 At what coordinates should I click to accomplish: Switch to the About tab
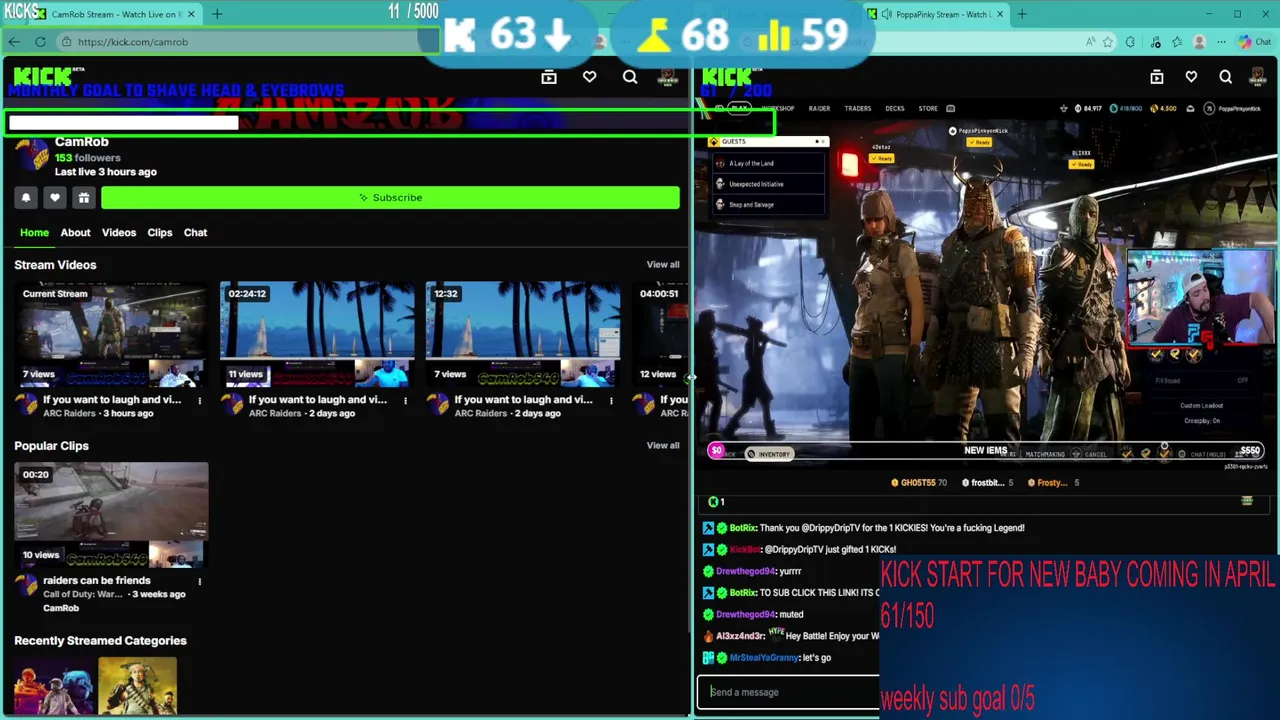(x=75, y=232)
